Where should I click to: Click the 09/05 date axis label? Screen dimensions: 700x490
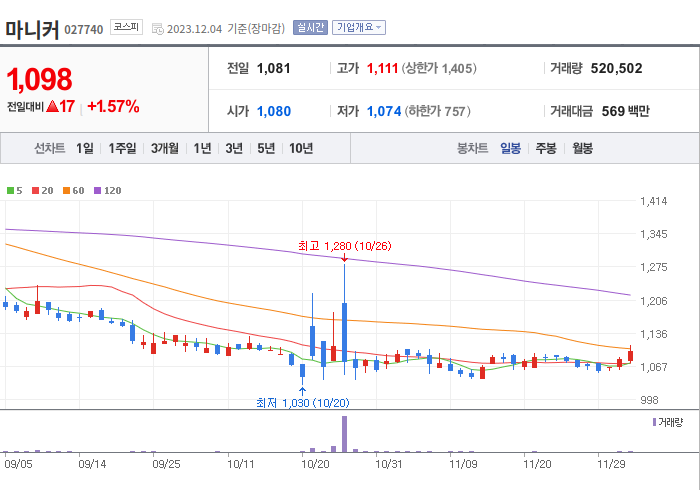click(18, 464)
